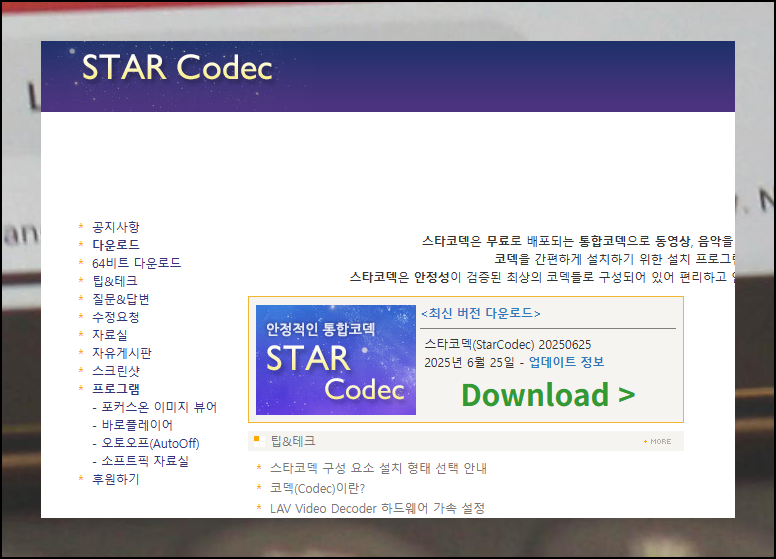Open the 소프트픽 자료실 link
The image size is (776, 559).
pyautogui.click(x=145, y=461)
